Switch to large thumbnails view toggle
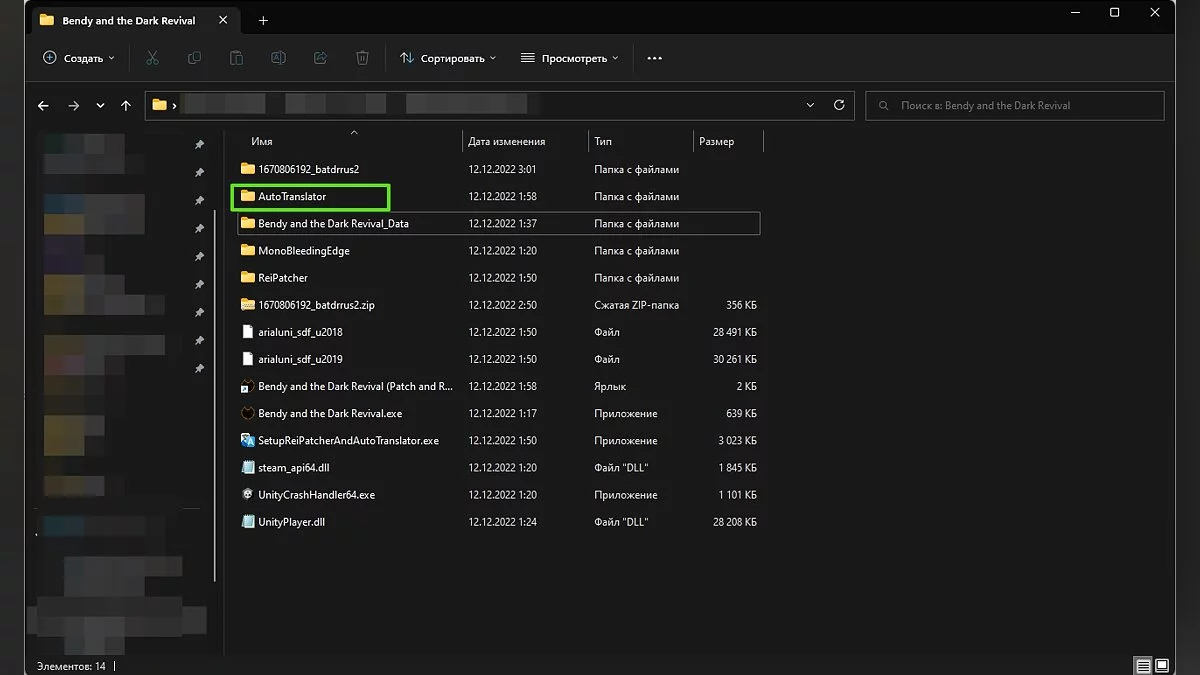 [x=1162, y=665]
